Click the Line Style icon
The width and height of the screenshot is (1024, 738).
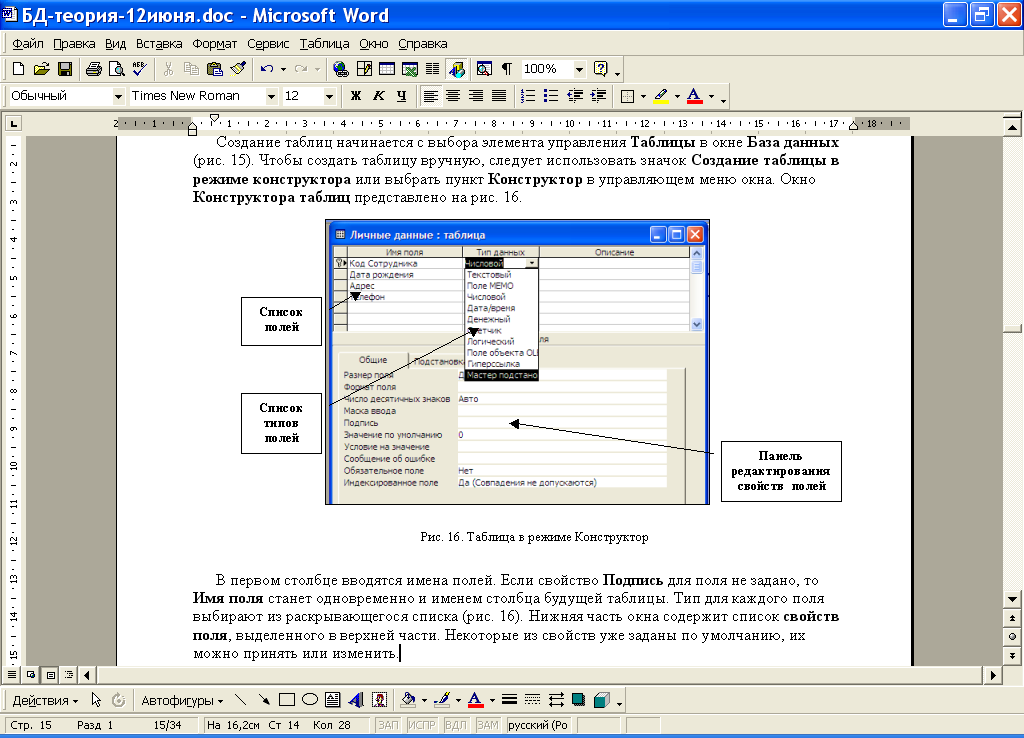pos(509,700)
